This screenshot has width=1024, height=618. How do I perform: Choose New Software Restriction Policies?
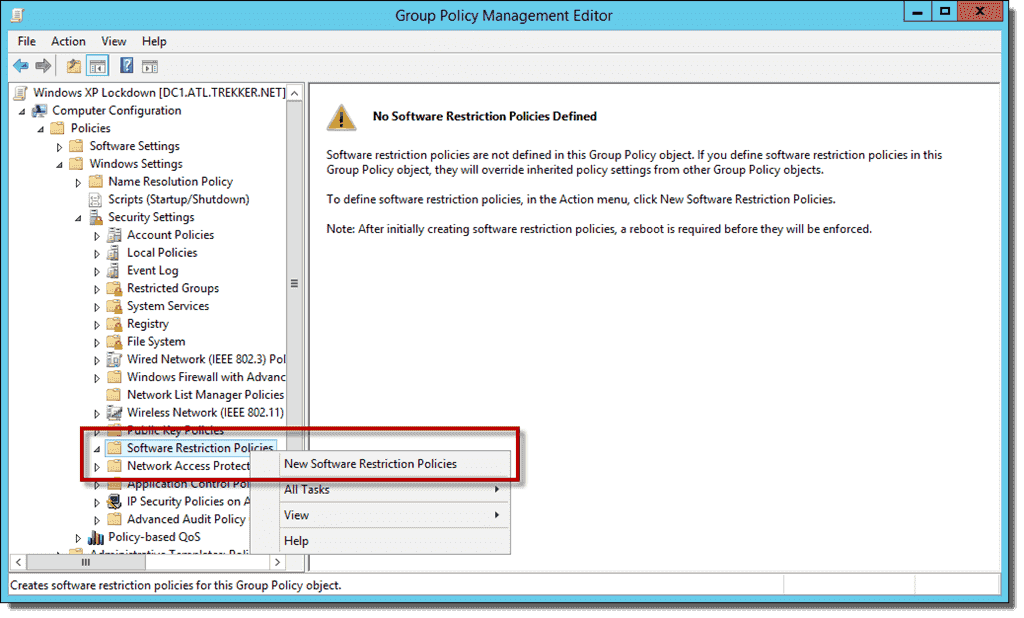coord(370,464)
